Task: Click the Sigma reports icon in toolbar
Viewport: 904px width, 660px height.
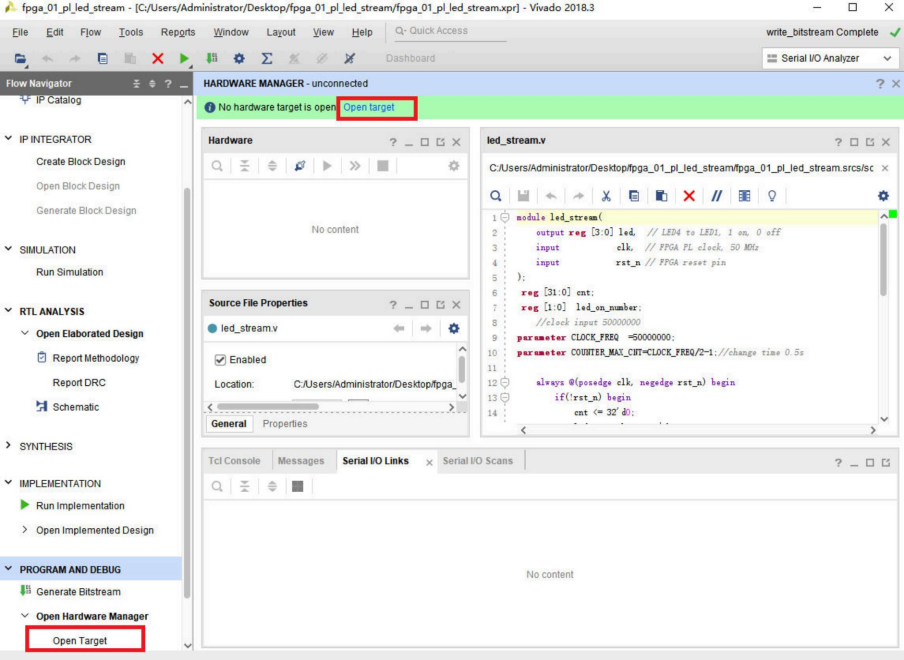Action: 267,59
